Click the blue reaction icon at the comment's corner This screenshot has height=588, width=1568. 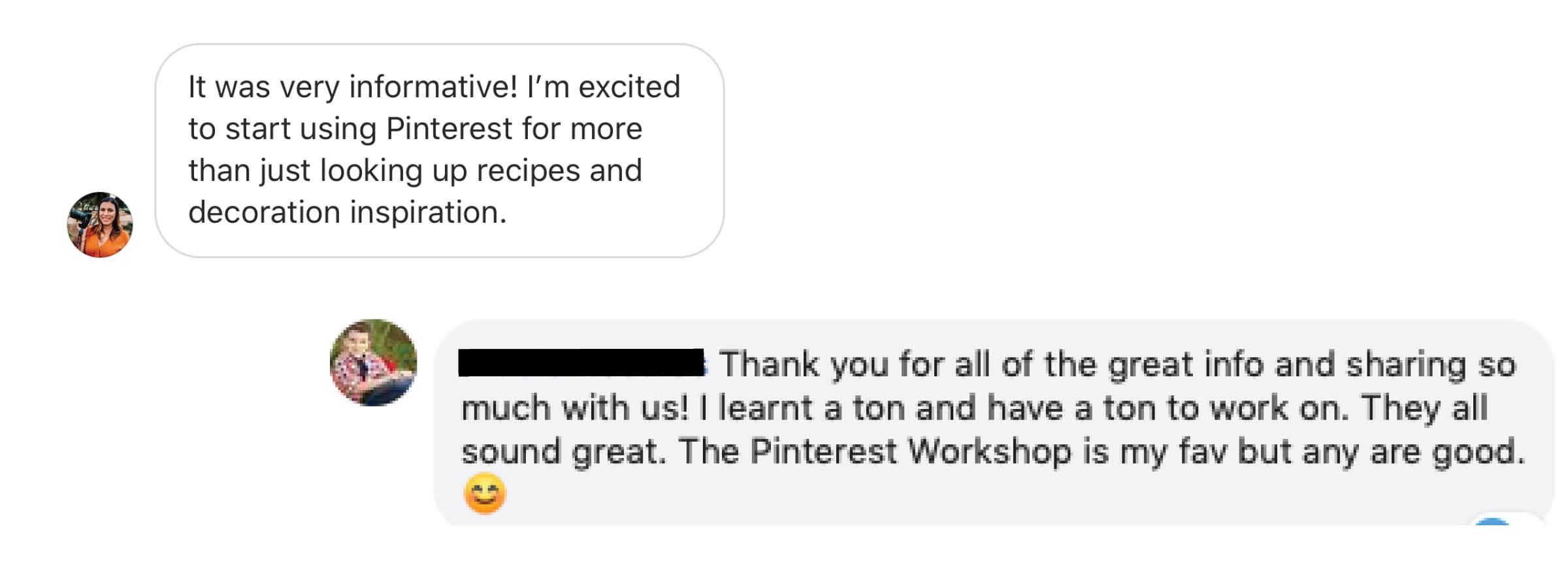point(1492,521)
